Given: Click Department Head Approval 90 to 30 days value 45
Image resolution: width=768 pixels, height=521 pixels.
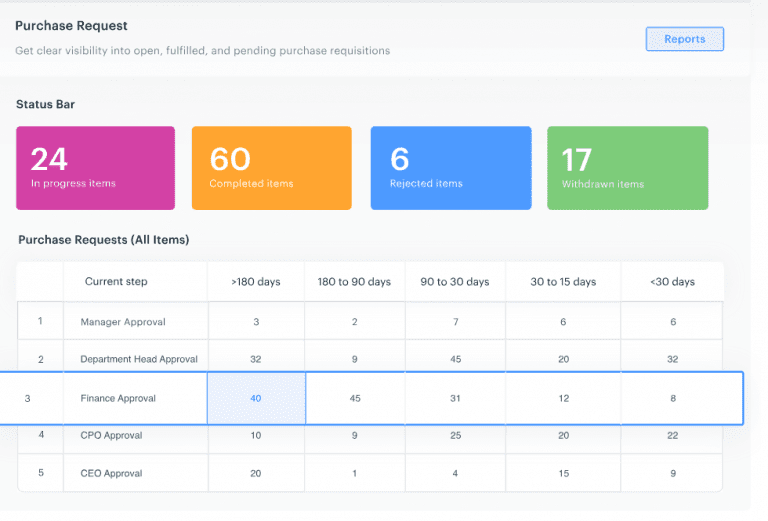Looking at the screenshot, I should (x=456, y=359).
